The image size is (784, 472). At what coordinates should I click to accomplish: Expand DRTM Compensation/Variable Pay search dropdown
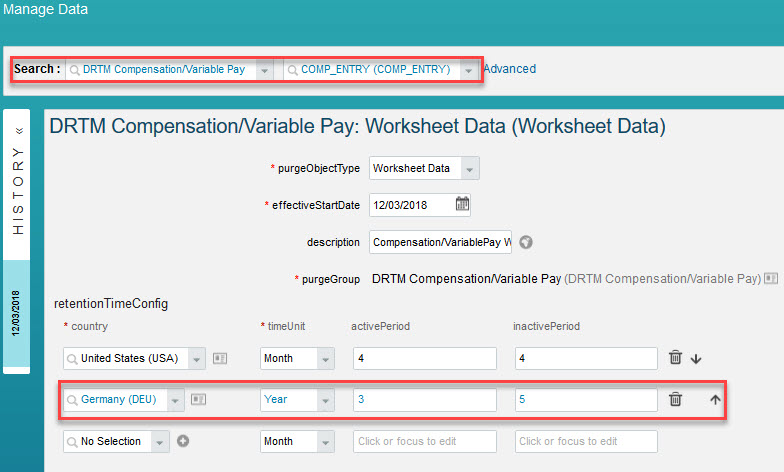(264, 70)
